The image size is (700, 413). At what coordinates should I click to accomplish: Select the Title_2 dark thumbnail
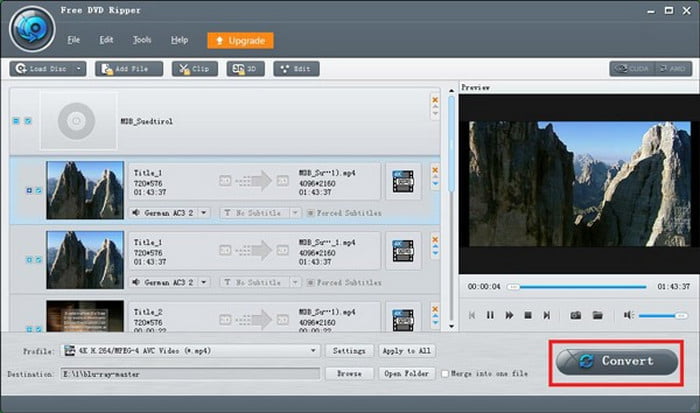pos(85,316)
